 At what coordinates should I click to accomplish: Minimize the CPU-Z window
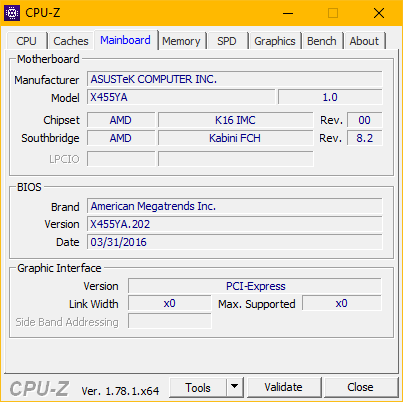point(288,13)
